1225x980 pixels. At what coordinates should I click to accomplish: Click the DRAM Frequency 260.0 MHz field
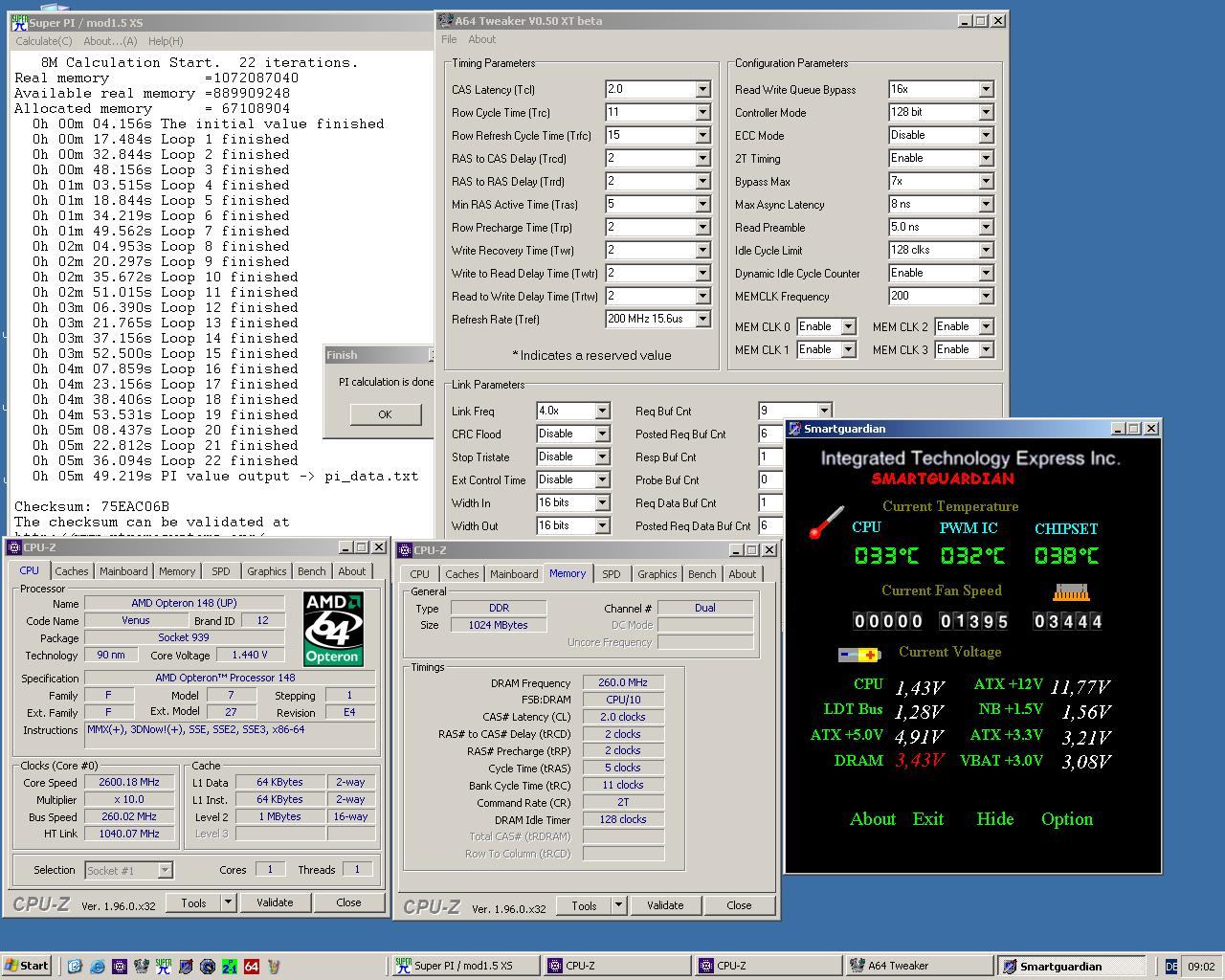[623, 682]
